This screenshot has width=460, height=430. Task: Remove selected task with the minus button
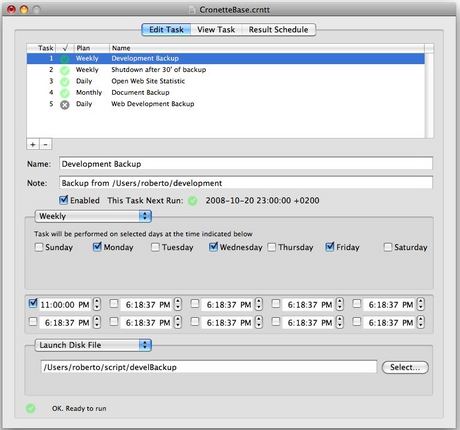pos(46,144)
